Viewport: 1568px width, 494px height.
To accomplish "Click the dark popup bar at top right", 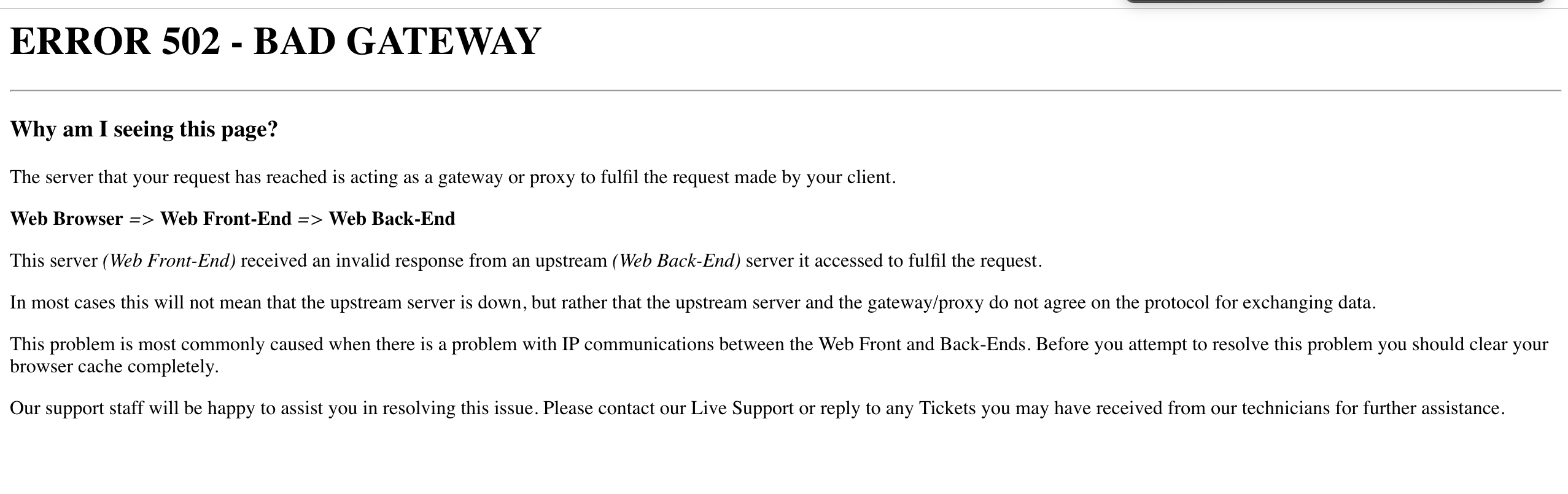I will click(x=1336, y=2).
